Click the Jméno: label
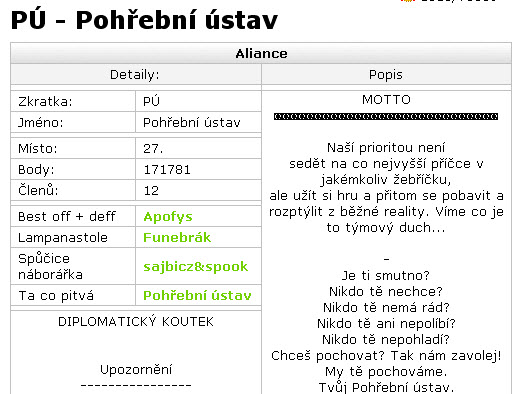The height and width of the screenshot is (394, 519). click(40, 123)
